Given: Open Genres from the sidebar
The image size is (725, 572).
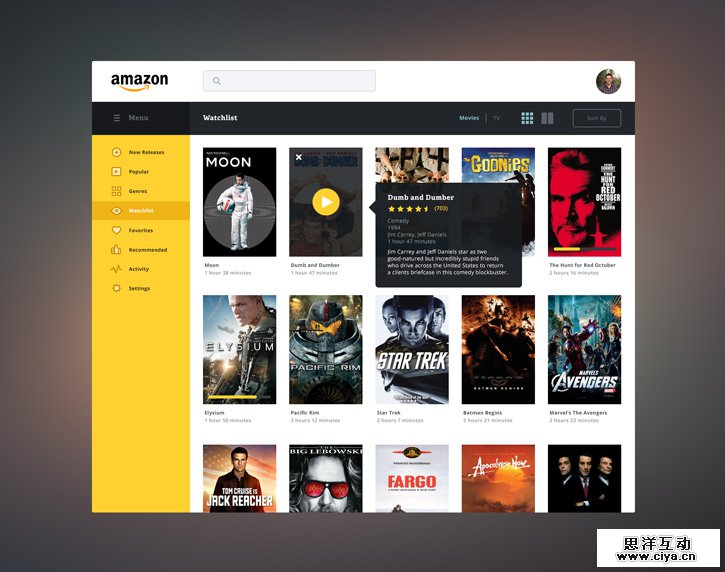Looking at the screenshot, I should coord(116,191).
